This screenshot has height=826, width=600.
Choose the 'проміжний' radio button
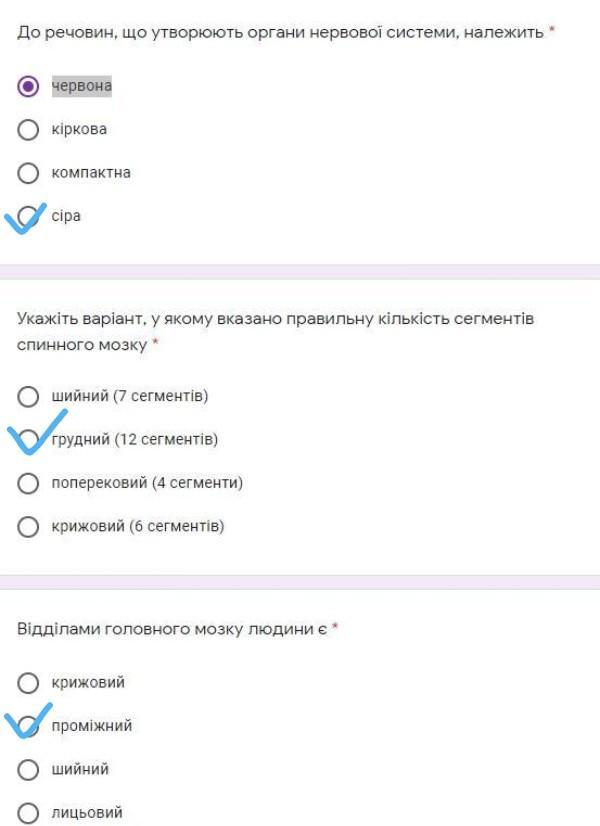click(30, 726)
